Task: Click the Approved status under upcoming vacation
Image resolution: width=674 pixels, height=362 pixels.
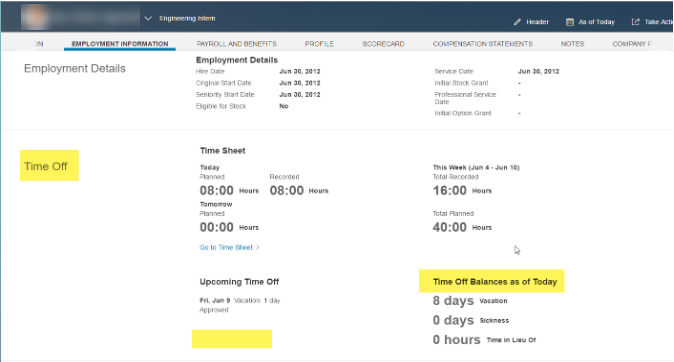Action: 214,310
